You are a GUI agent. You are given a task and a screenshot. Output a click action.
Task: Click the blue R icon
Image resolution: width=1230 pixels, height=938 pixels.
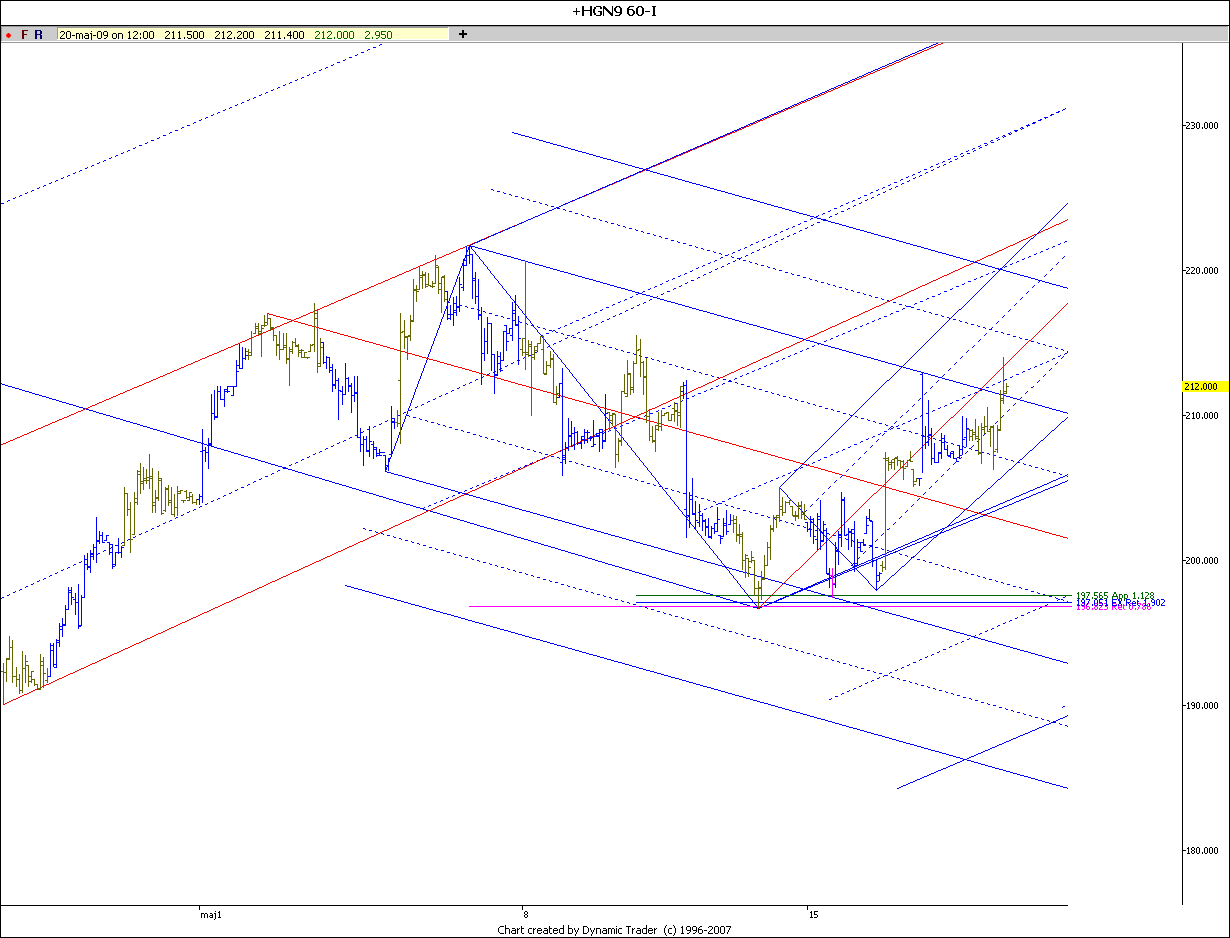point(39,34)
